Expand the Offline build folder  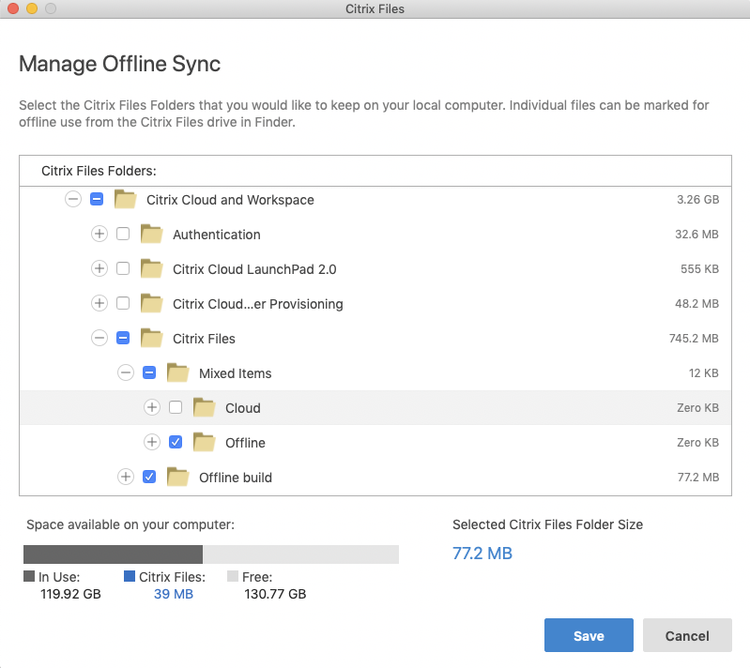pyautogui.click(x=126, y=477)
